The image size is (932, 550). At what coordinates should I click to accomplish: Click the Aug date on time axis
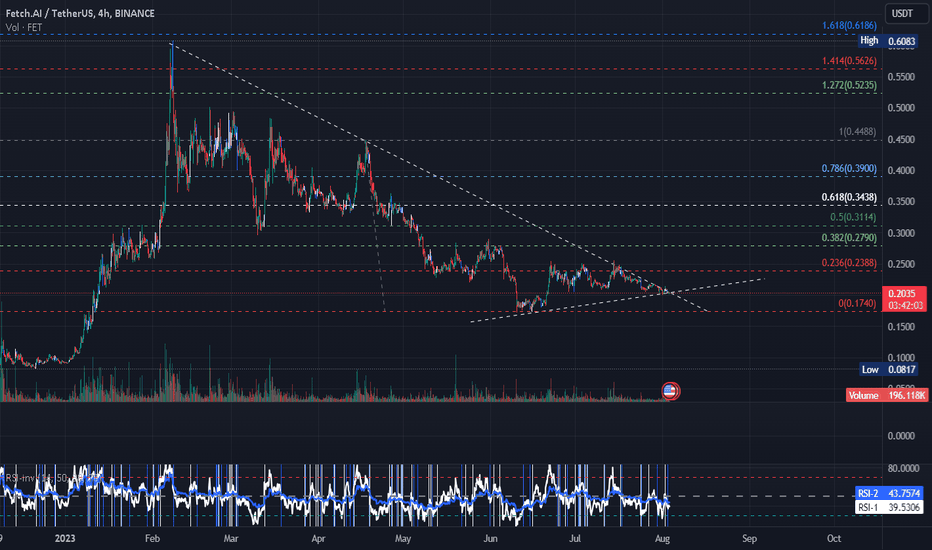(x=662, y=539)
